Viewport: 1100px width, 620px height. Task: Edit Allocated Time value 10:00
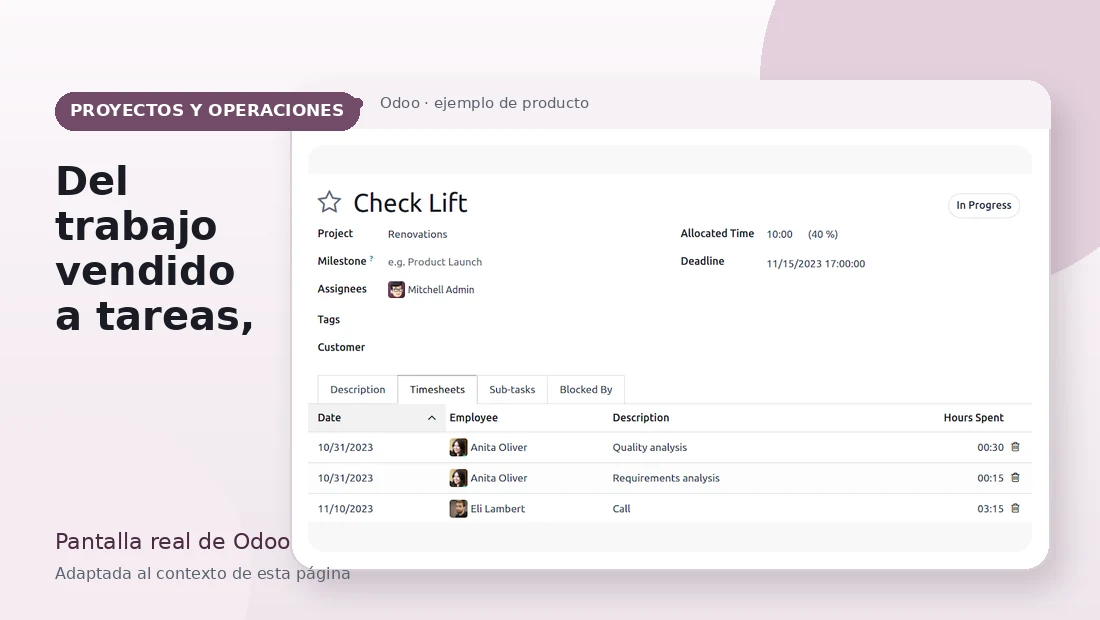click(779, 234)
